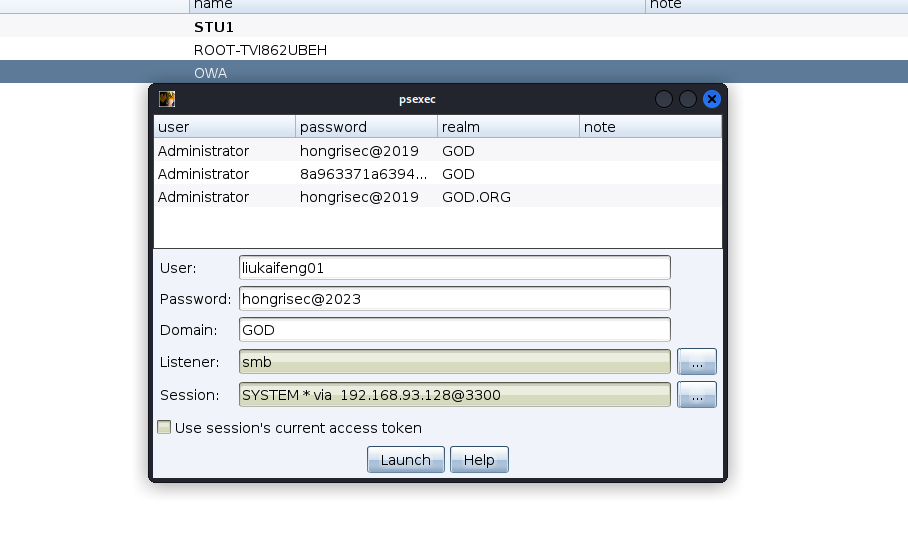Sort credentials by password column header
Image resolution: width=908 pixels, height=533 pixels.
coord(366,127)
